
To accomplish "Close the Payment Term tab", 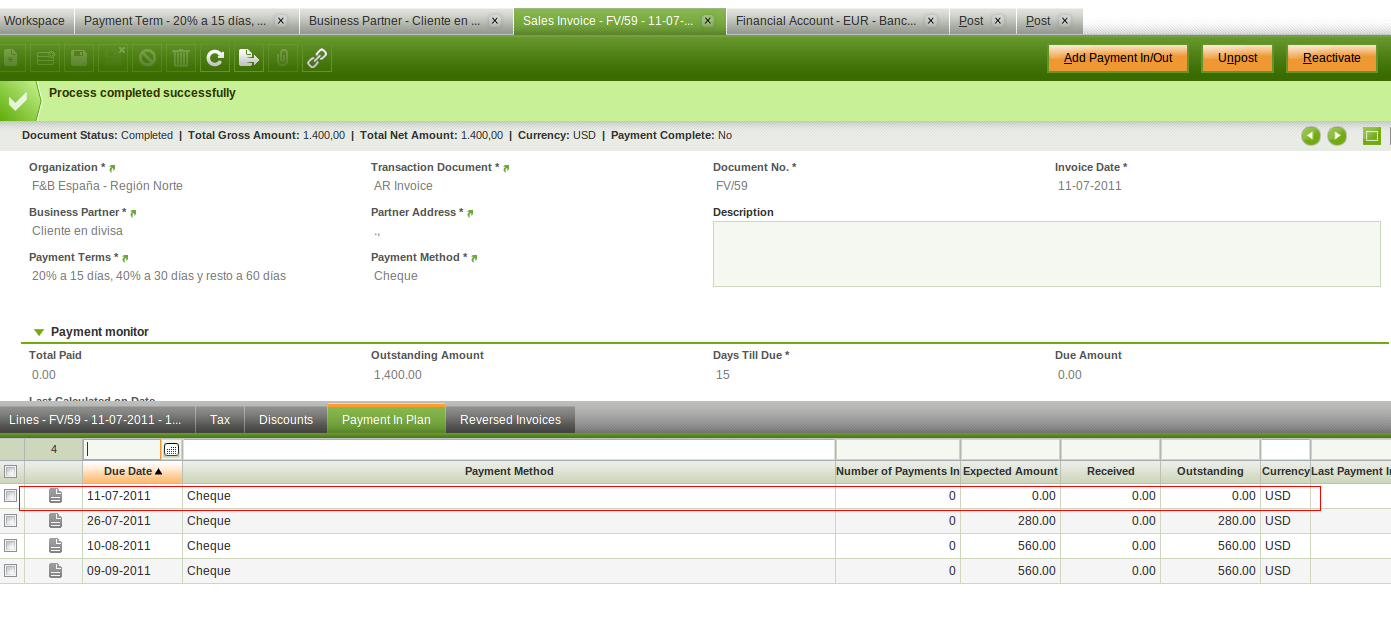I will (280, 20).
